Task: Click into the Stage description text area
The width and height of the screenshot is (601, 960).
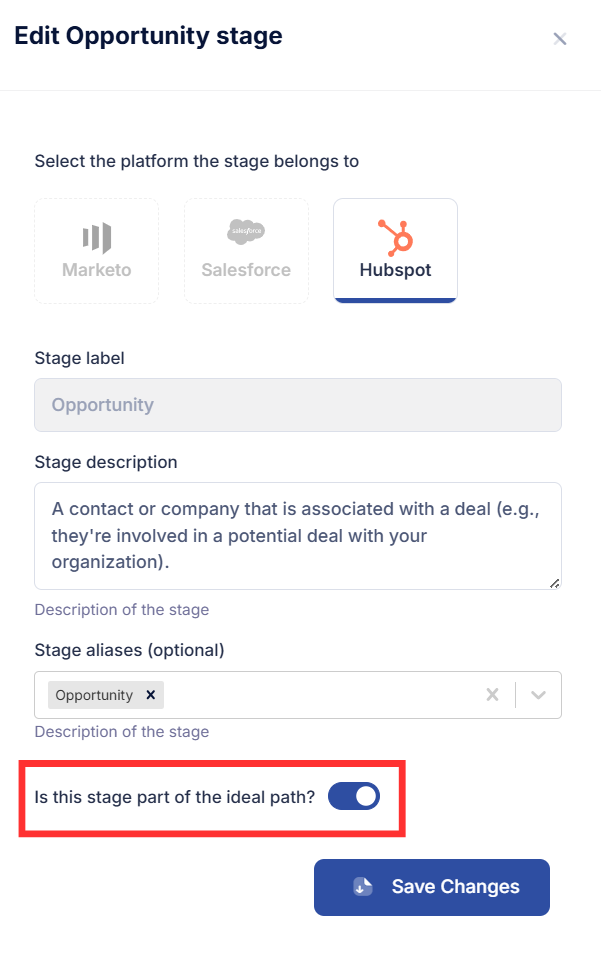Action: (x=298, y=536)
